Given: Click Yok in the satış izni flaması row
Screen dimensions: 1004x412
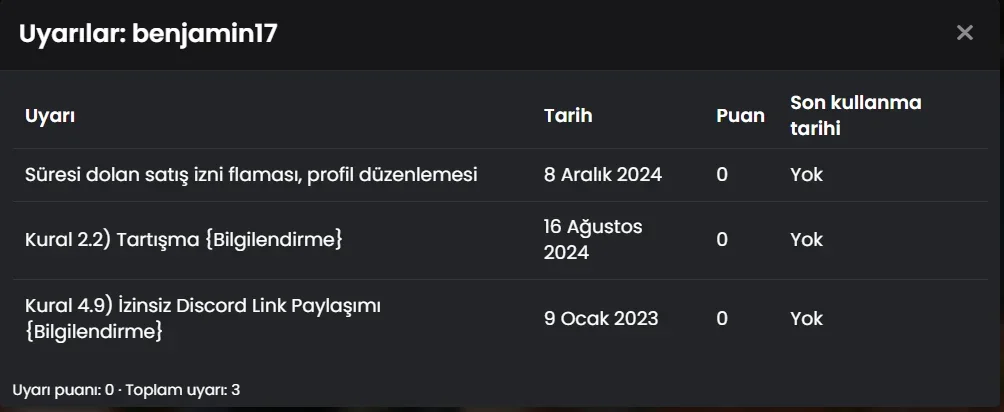Looking at the screenshot, I should click(x=806, y=175).
